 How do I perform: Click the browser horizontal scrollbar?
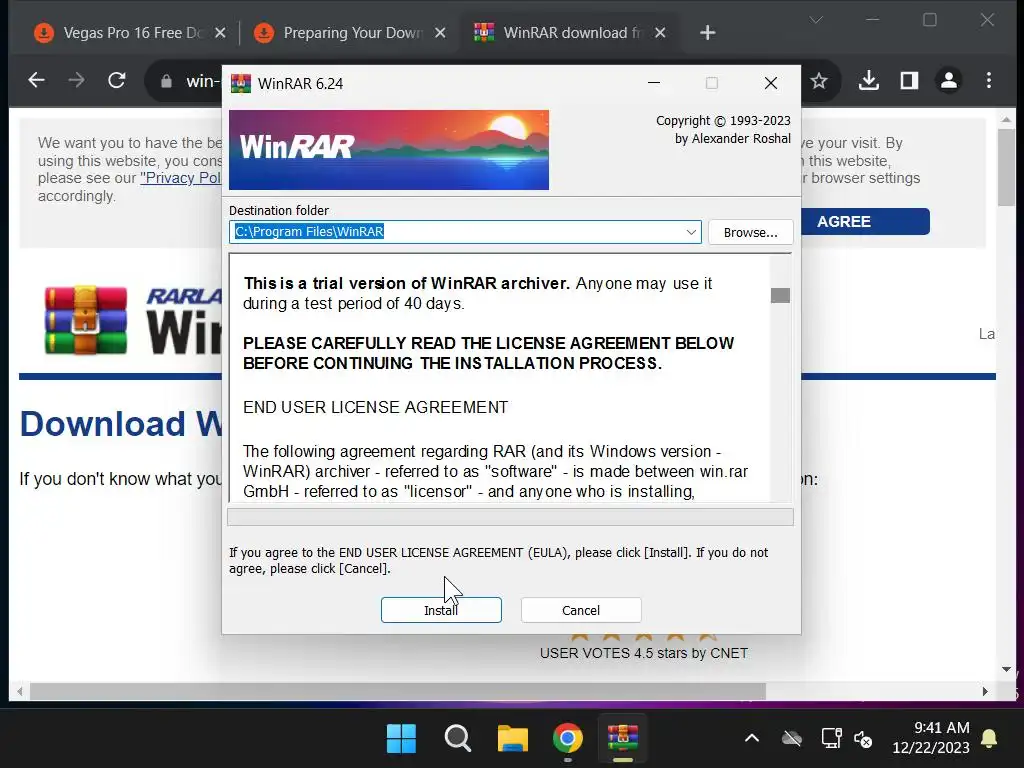pyautogui.click(x=398, y=691)
